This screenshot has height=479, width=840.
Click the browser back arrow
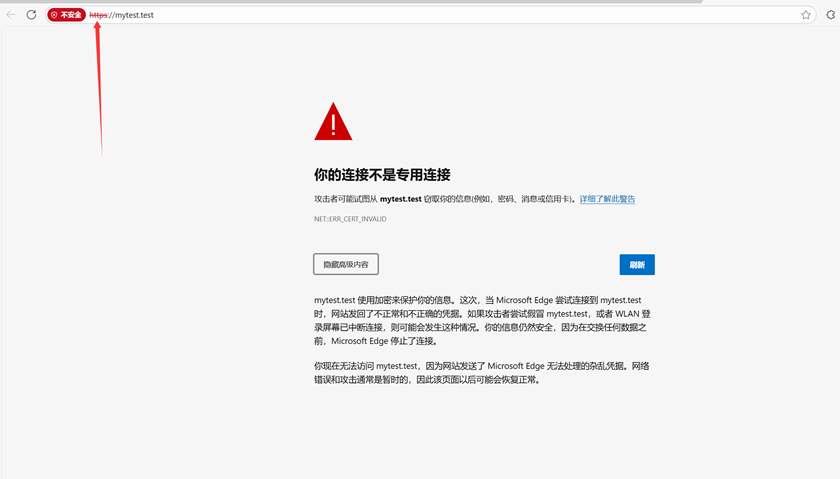[x=11, y=14]
